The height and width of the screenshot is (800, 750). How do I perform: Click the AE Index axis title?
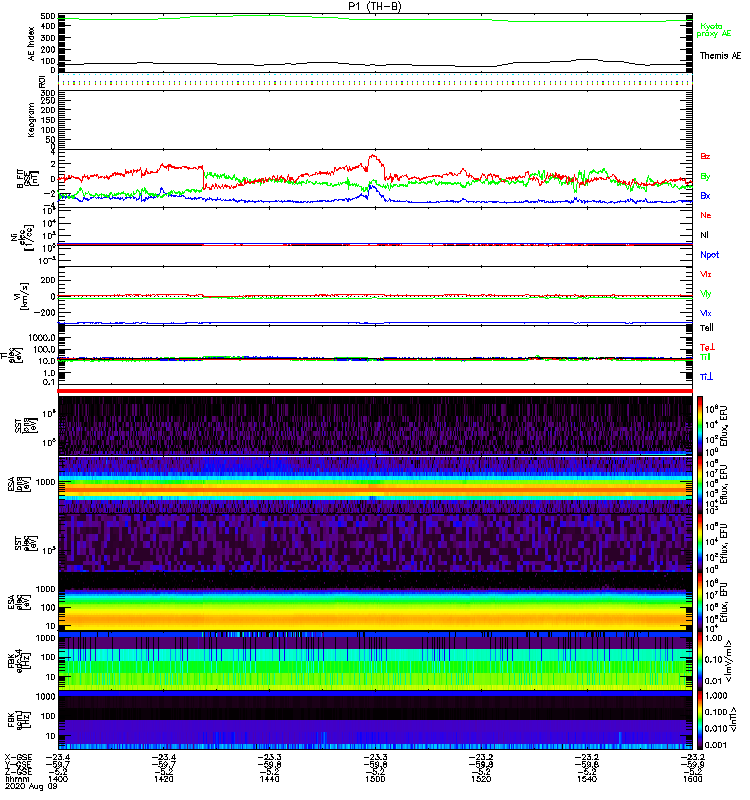coord(31,44)
